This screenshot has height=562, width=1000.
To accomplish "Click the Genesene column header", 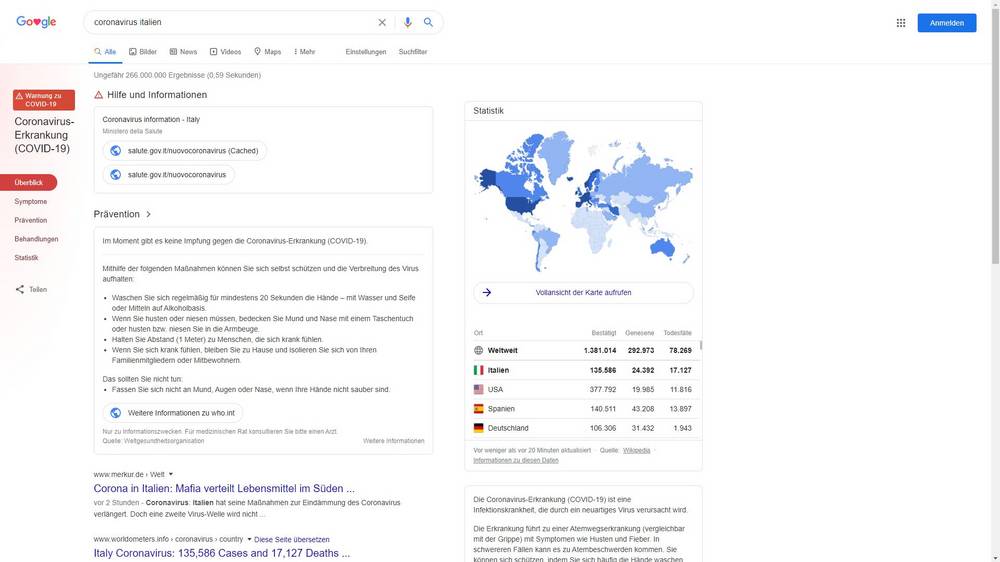I will coord(640,333).
